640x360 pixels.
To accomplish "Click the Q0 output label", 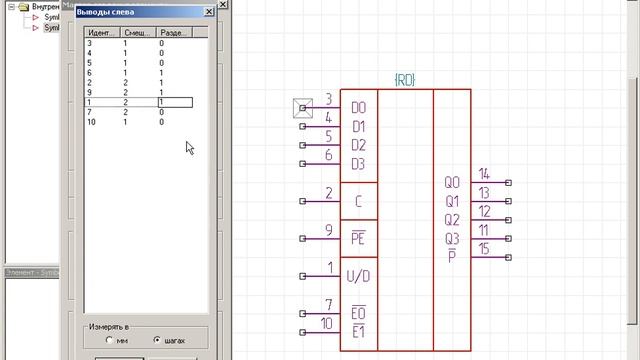I will pos(452,182).
